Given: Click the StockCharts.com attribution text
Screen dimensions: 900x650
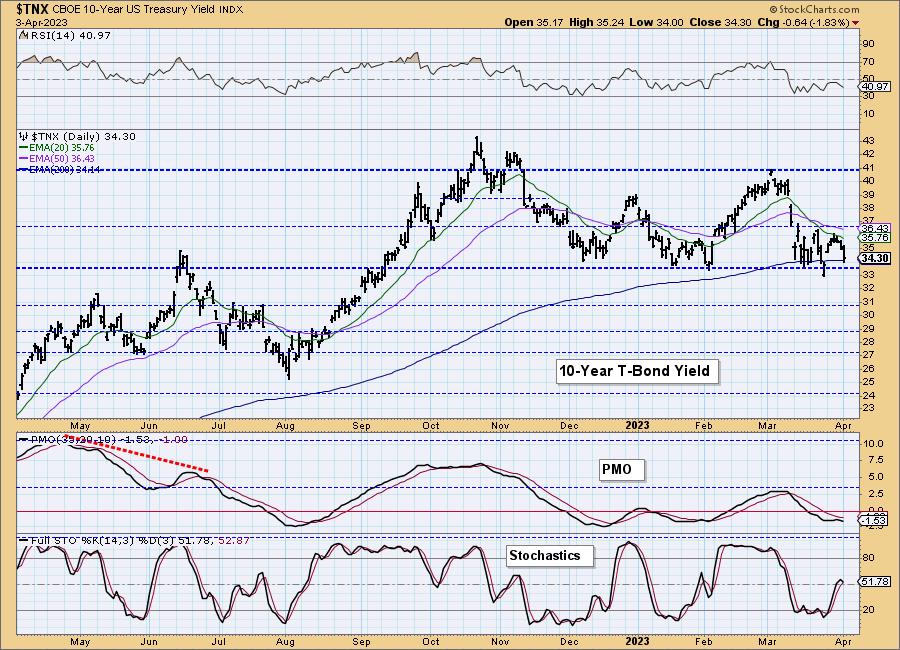Looking at the screenshot, I should click(x=814, y=9).
